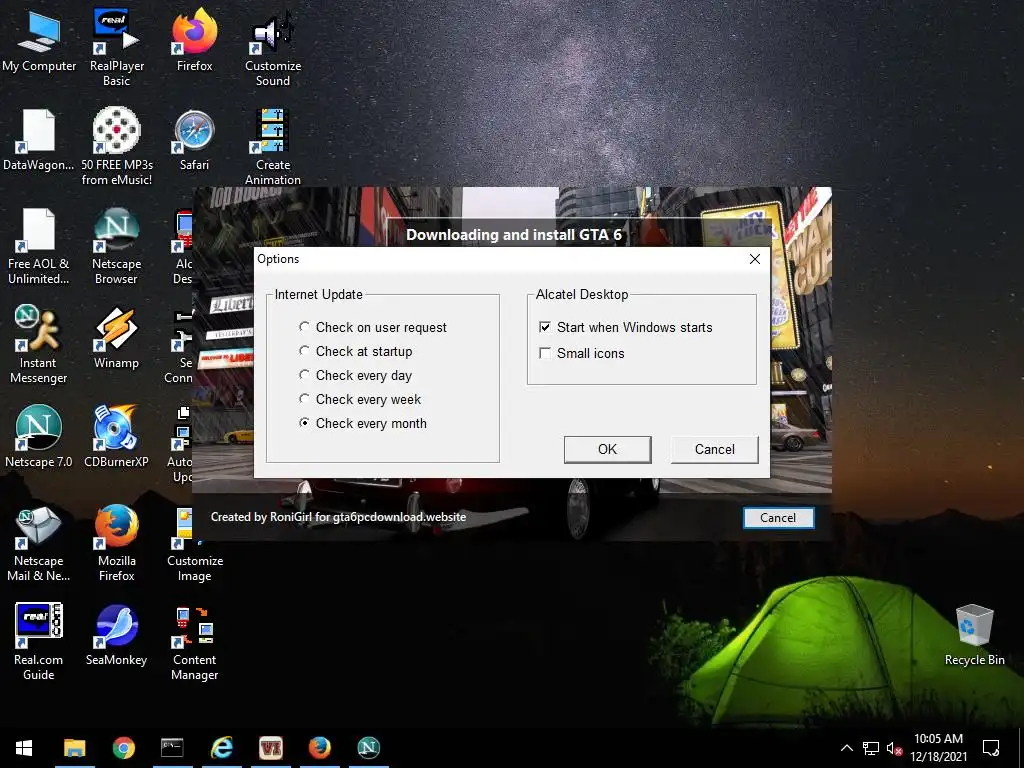Screen dimensions: 1024x768
Task: Confirm Options dialog with OK
Action: [607, 449]
